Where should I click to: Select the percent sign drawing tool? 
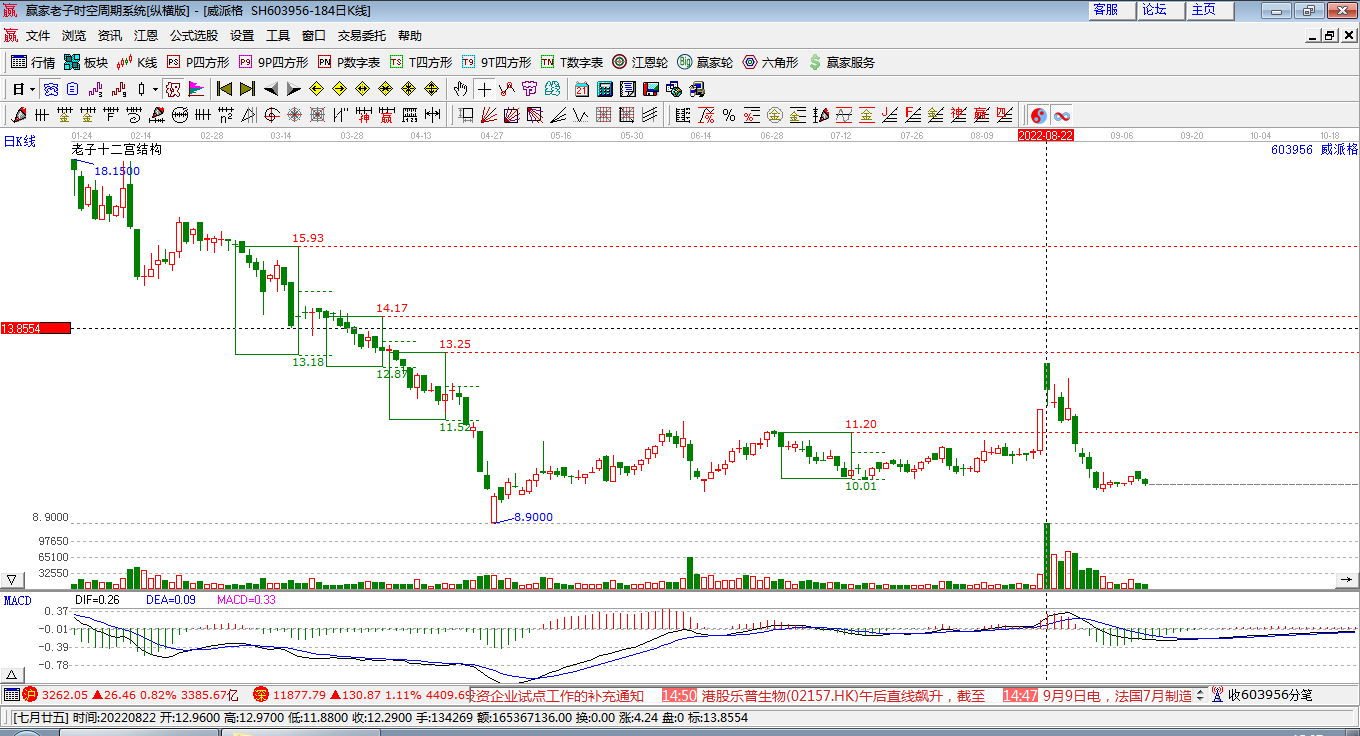tap(728, 115)
